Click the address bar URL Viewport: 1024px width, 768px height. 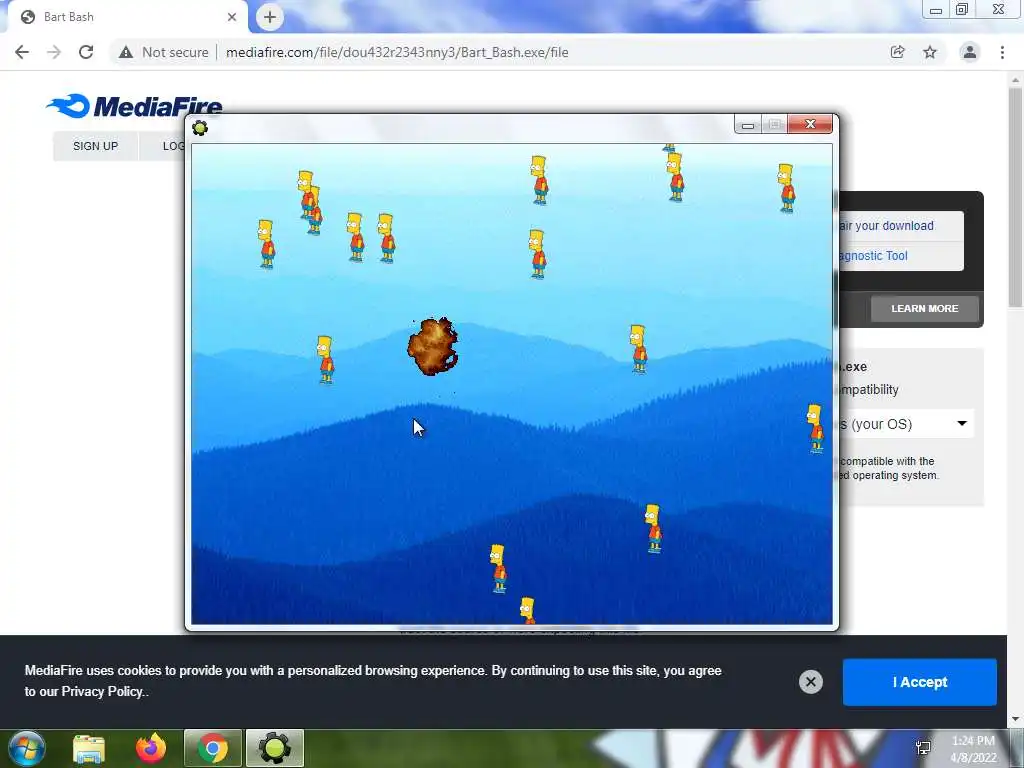pos(397,52)
